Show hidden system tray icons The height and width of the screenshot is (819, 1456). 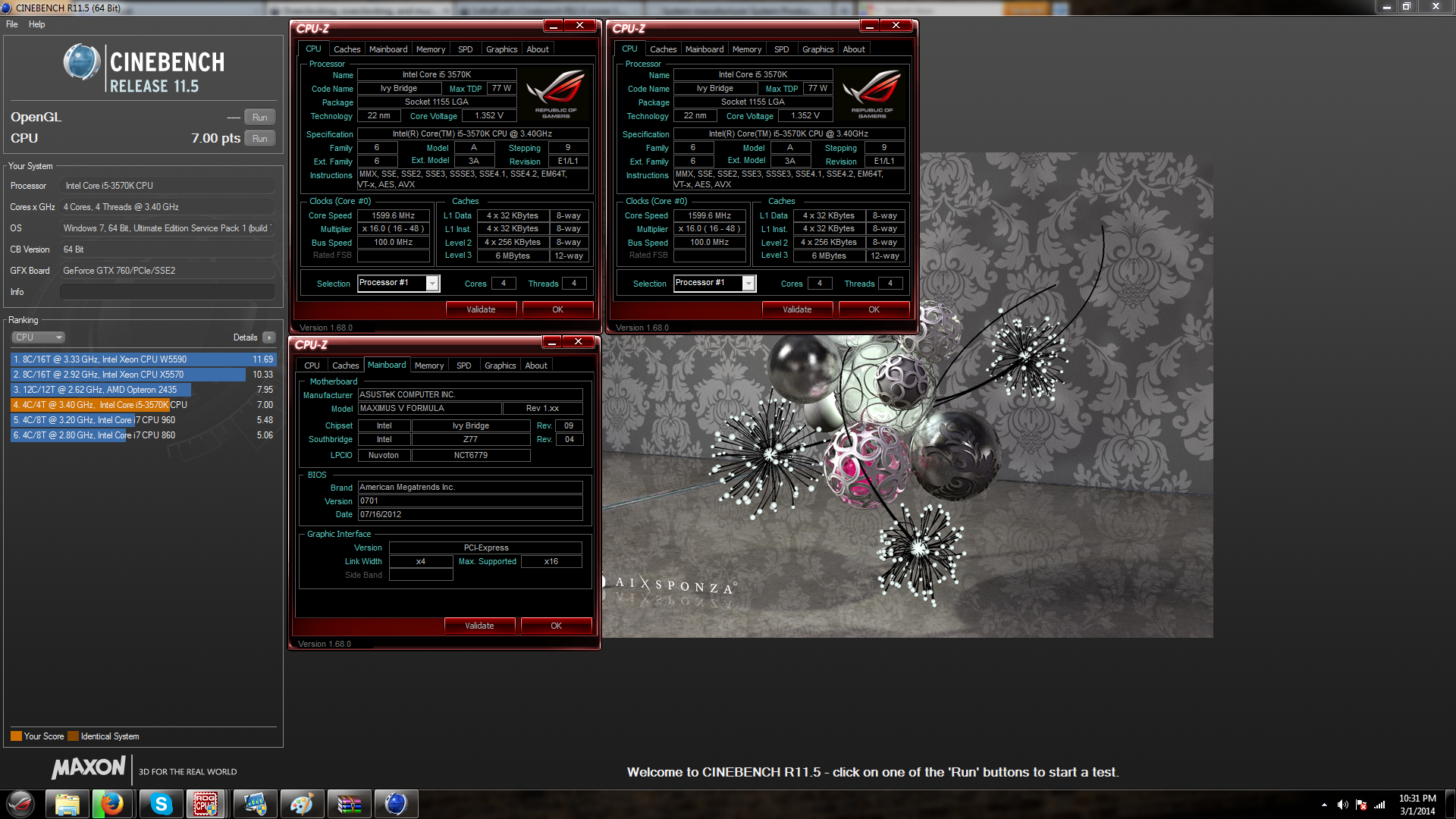click(1324, 805)
